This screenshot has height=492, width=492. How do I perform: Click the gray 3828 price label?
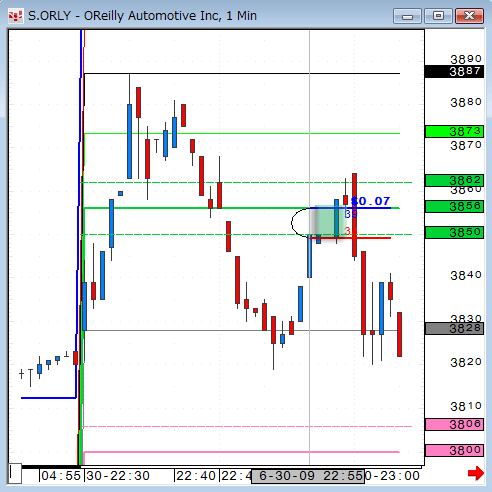tap(454, 328)
